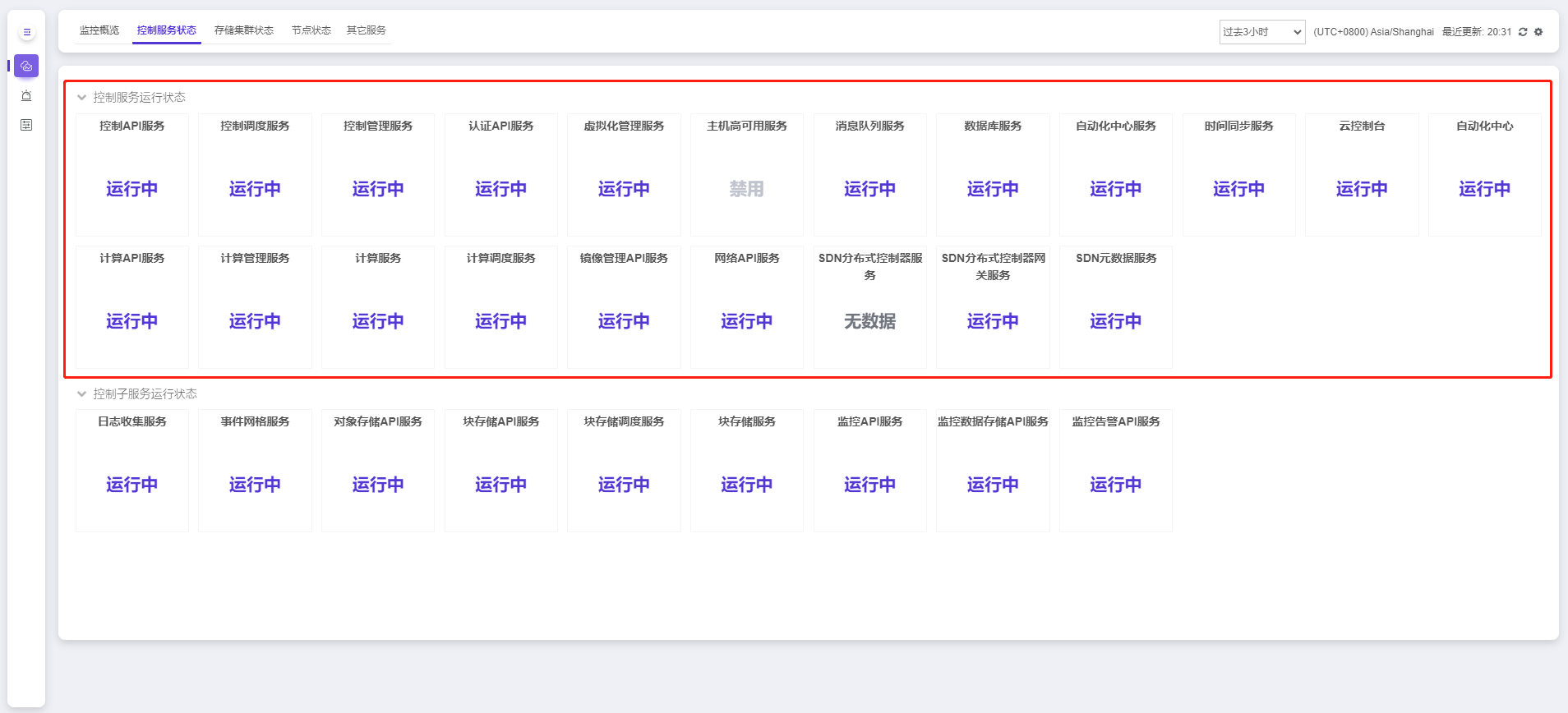Switch to the 存储集群状态 tab

tap(244, 30)
